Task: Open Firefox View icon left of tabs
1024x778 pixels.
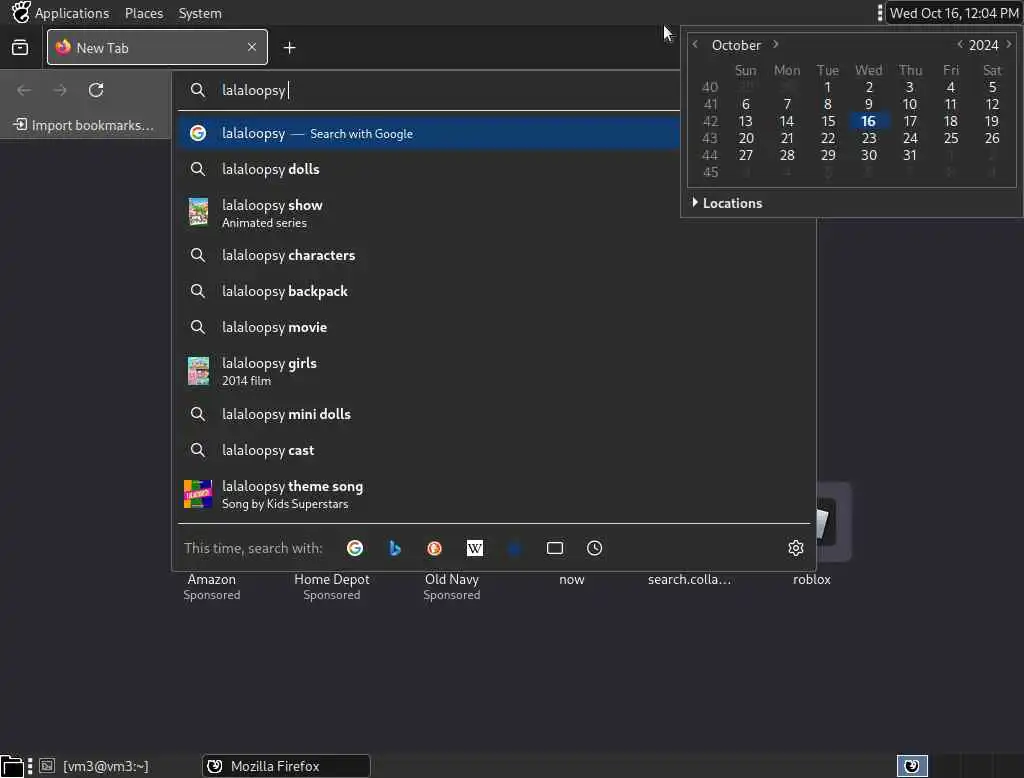Action: tap(20, 48)
